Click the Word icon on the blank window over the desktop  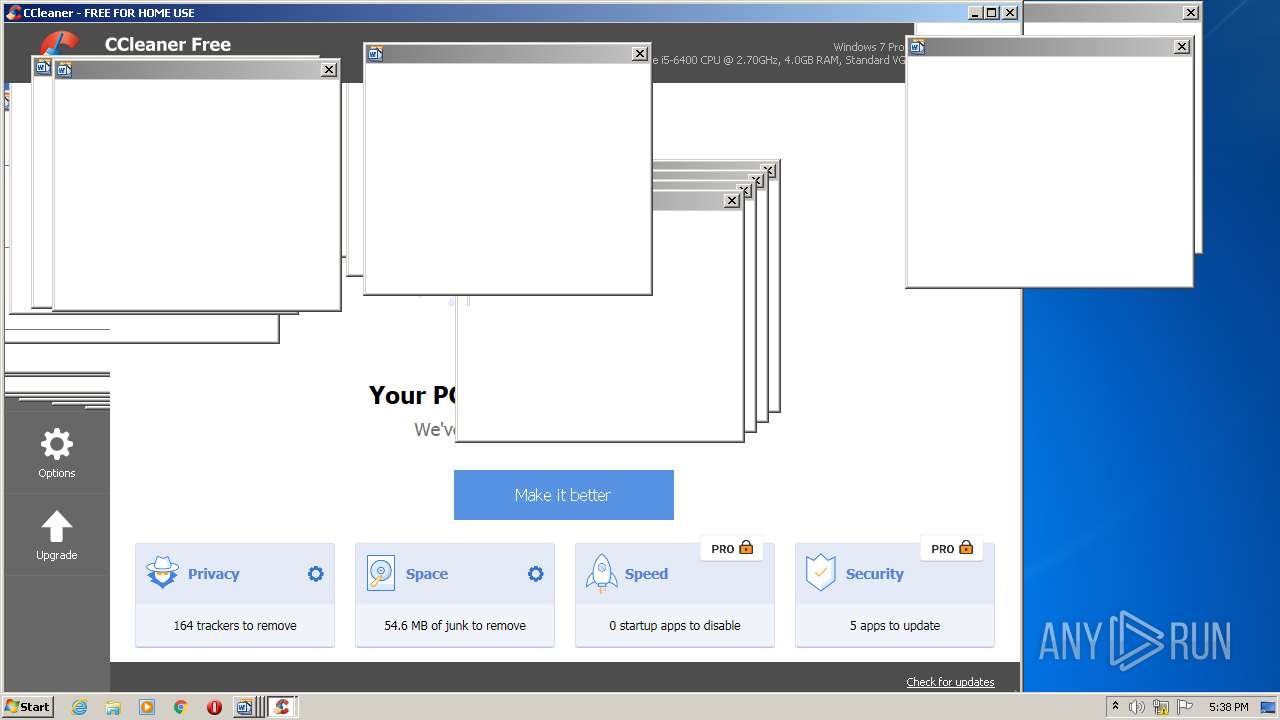coord(917,47)
